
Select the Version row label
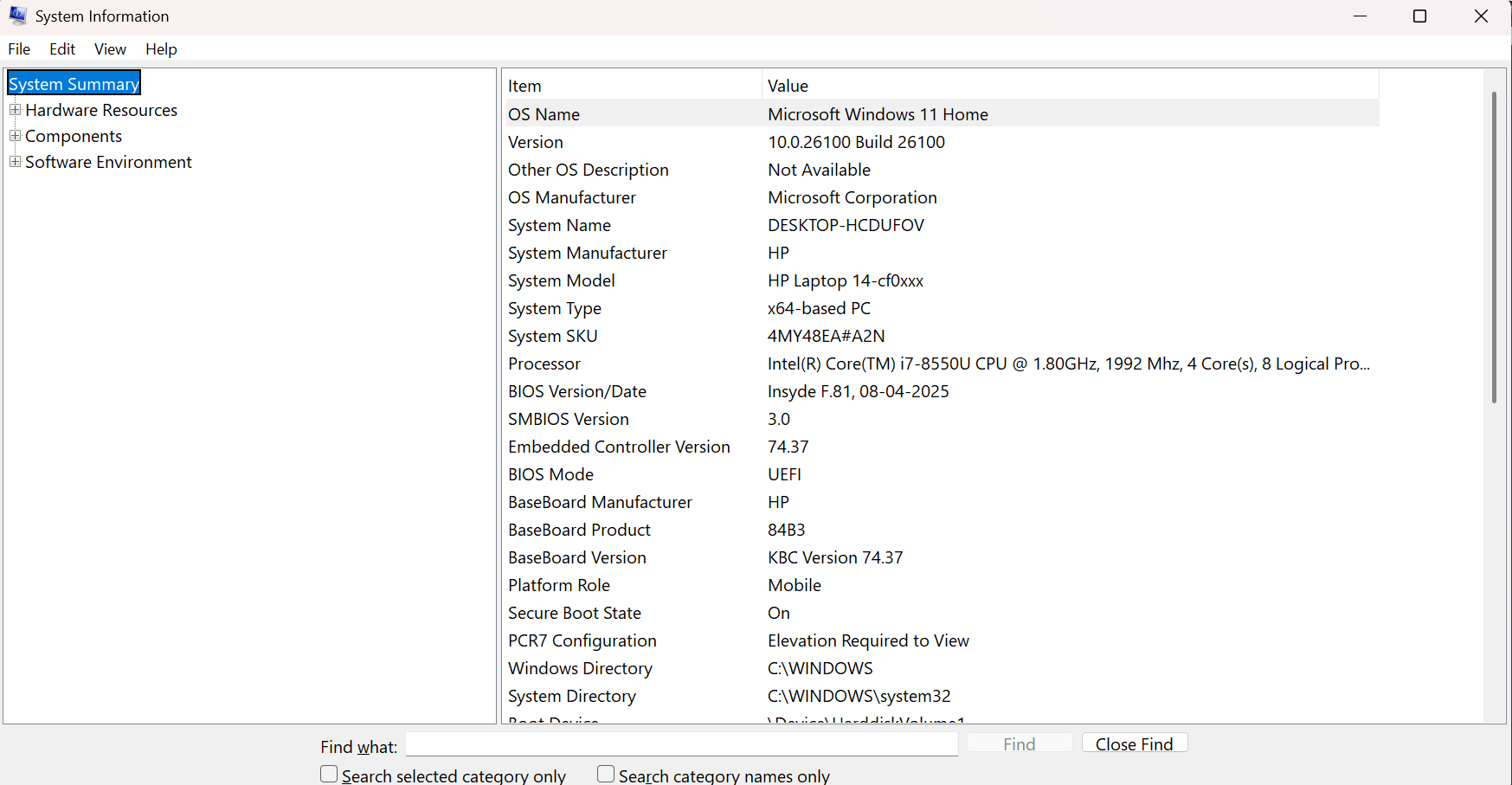536,142
